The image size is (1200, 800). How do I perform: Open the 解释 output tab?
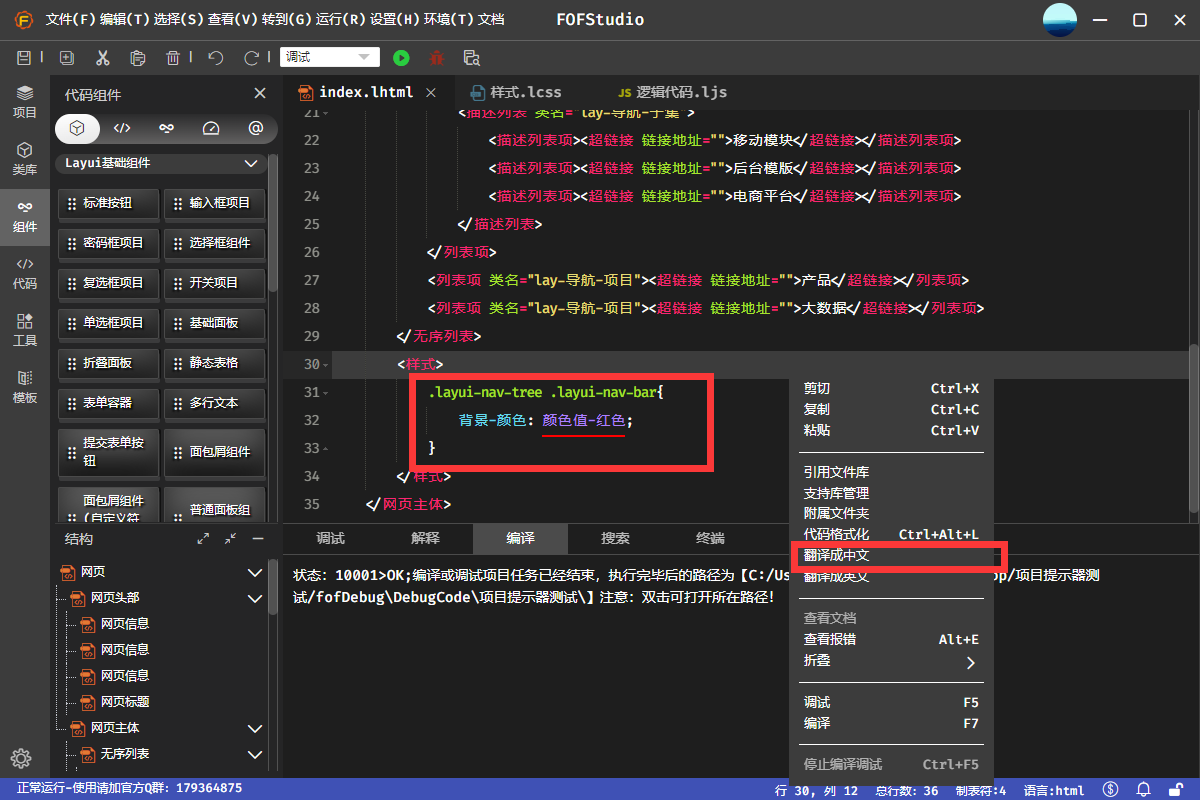[x=425, y=538]
